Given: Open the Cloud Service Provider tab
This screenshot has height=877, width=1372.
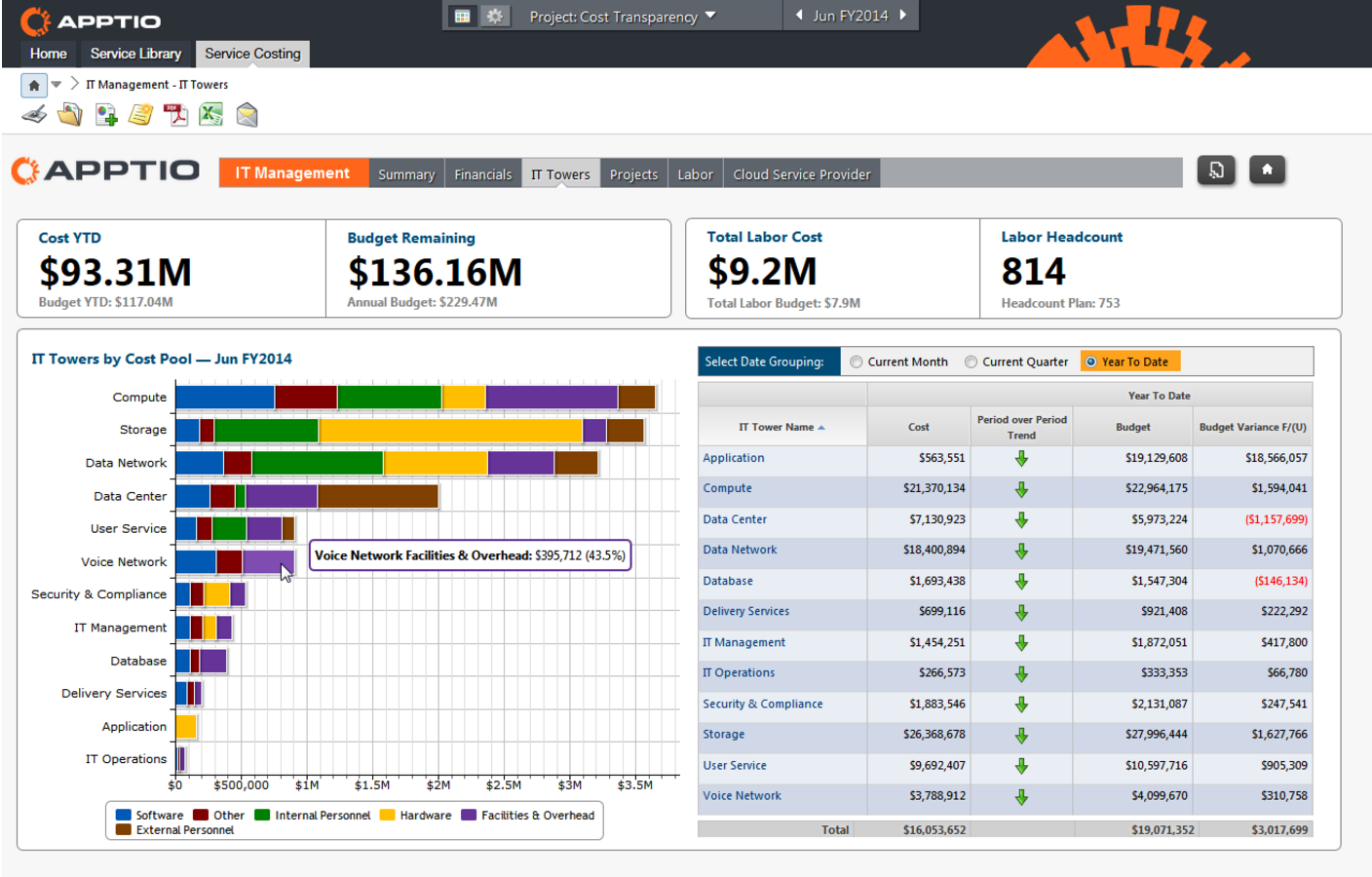Looking at the screenshot, I should click(x=801, y=173).
